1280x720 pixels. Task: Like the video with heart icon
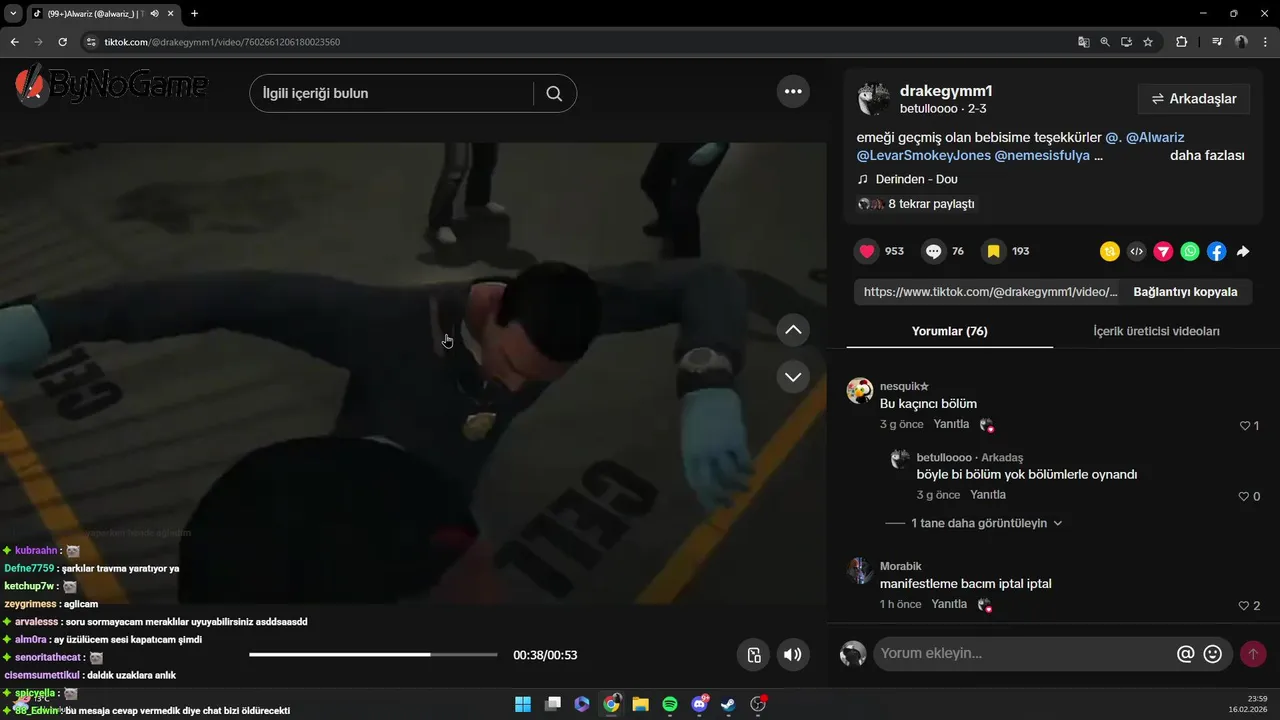[x=867, y=251]
